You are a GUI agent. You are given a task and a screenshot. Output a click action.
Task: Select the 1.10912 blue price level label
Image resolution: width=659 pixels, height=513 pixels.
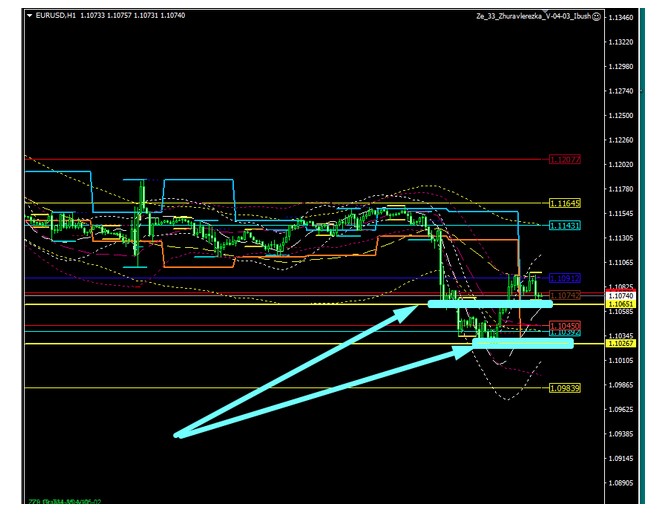[x=564, y=277]
